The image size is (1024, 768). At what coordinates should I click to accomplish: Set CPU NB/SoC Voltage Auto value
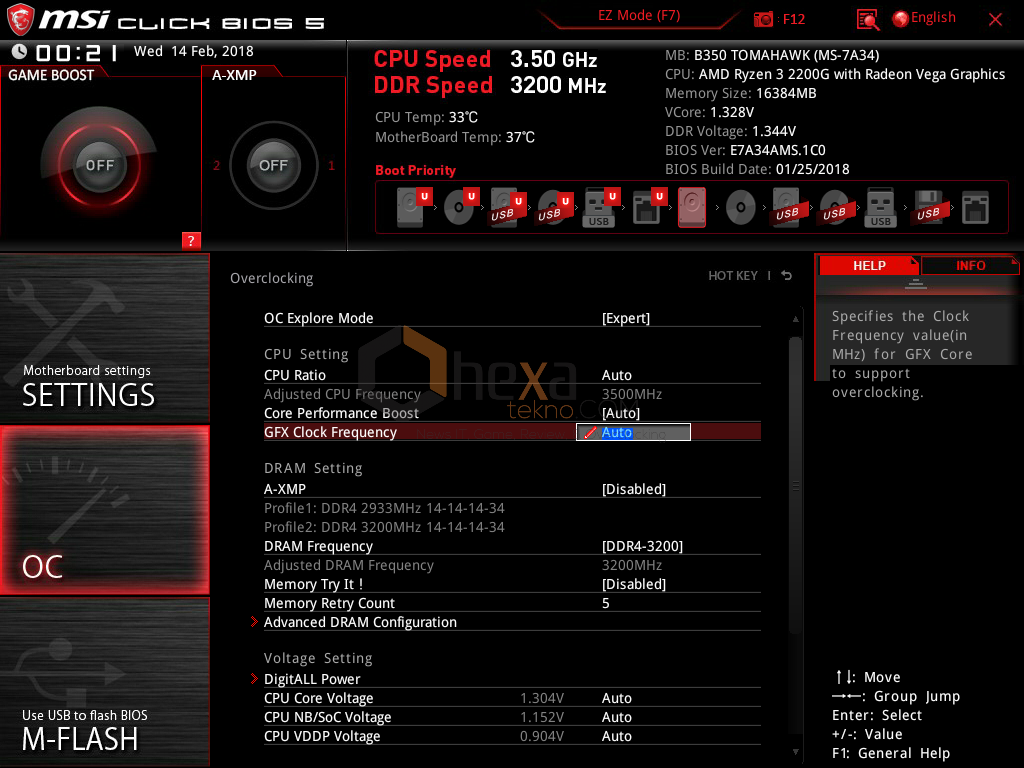(616, 717)
